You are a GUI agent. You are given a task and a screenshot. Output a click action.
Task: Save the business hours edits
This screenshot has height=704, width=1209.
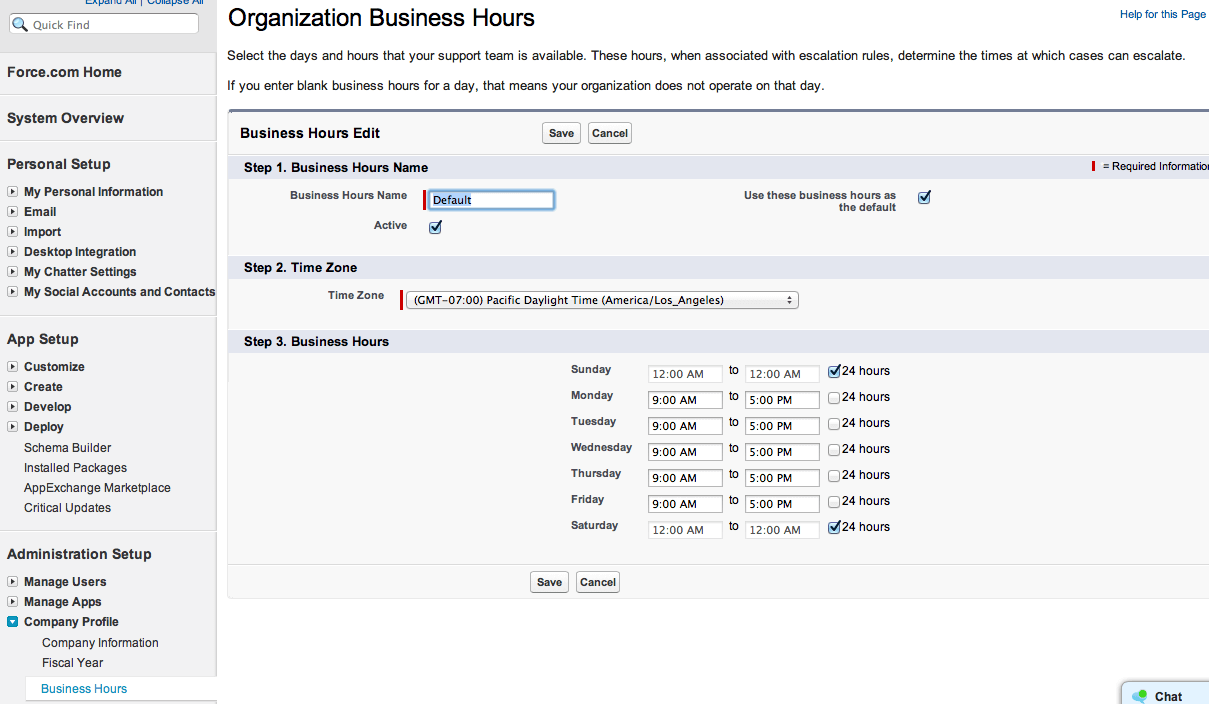pyautogui.click(x=561, y=132)
